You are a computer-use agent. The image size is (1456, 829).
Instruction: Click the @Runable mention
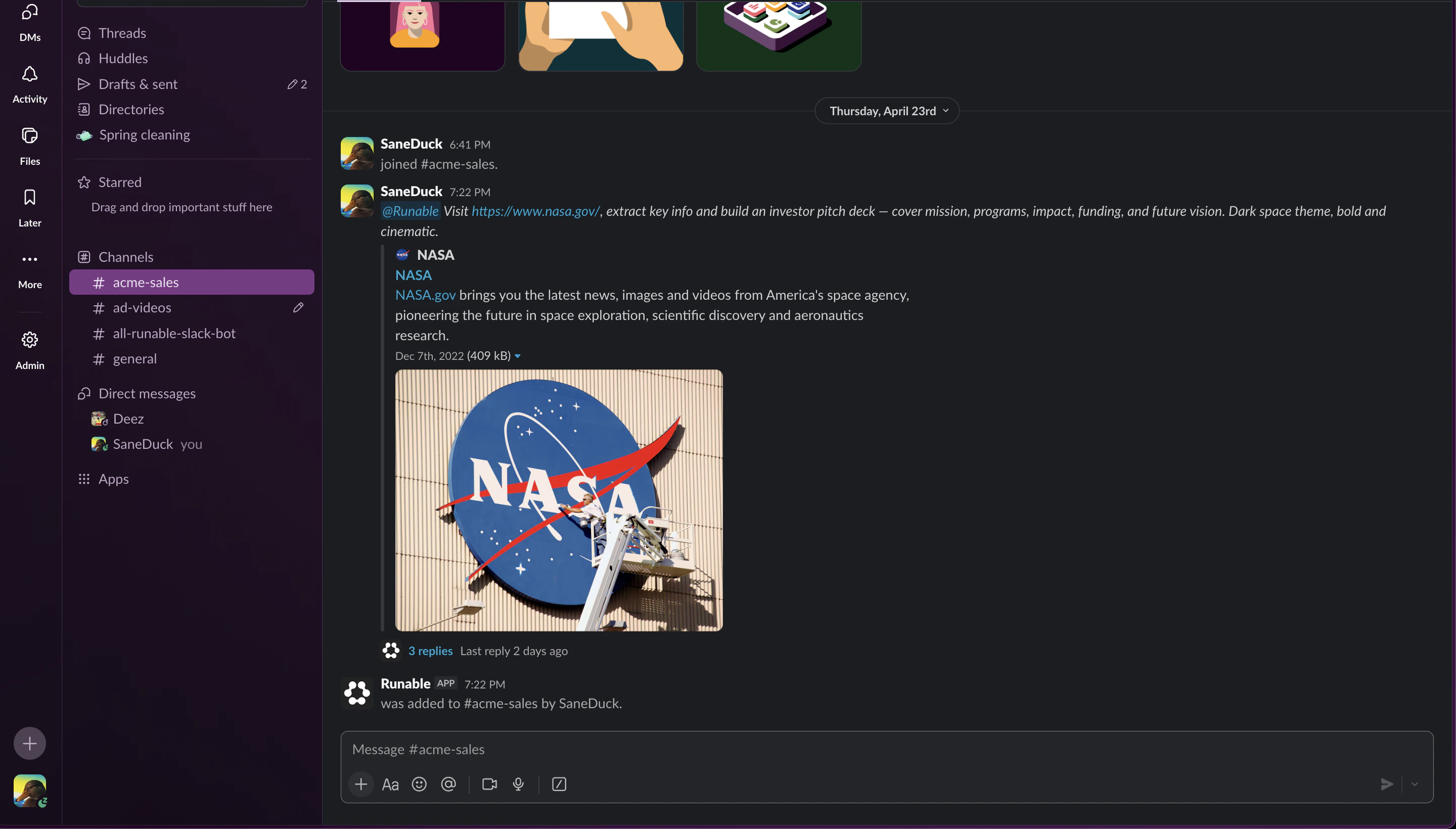click(410, 211)
